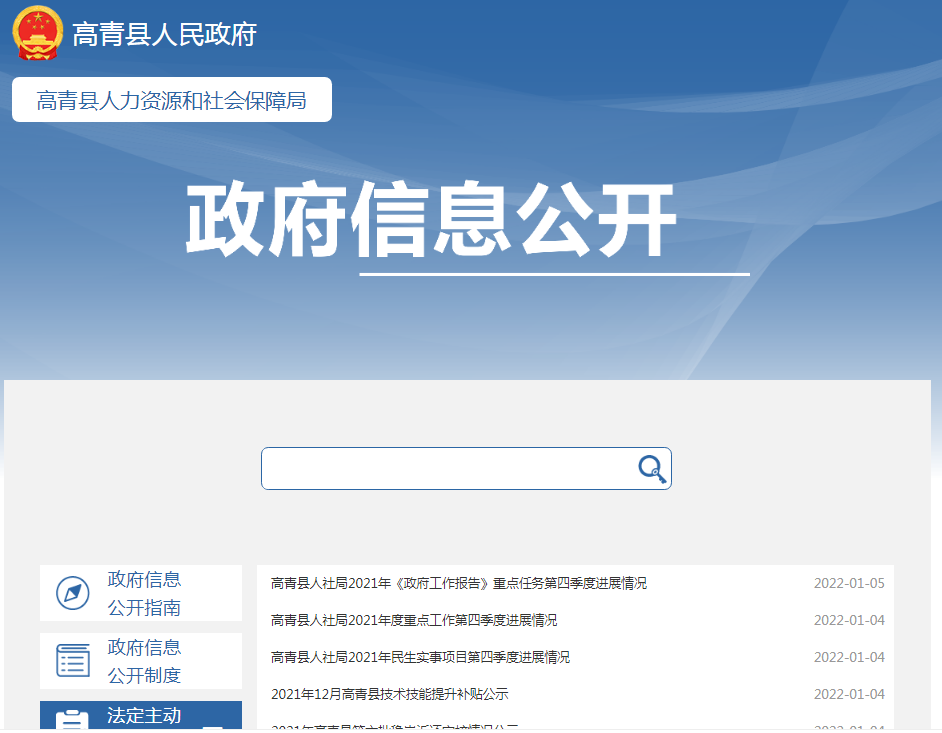
Task: Click the 高青县人力资源和社会保障局 button
Action: [171, 100]
